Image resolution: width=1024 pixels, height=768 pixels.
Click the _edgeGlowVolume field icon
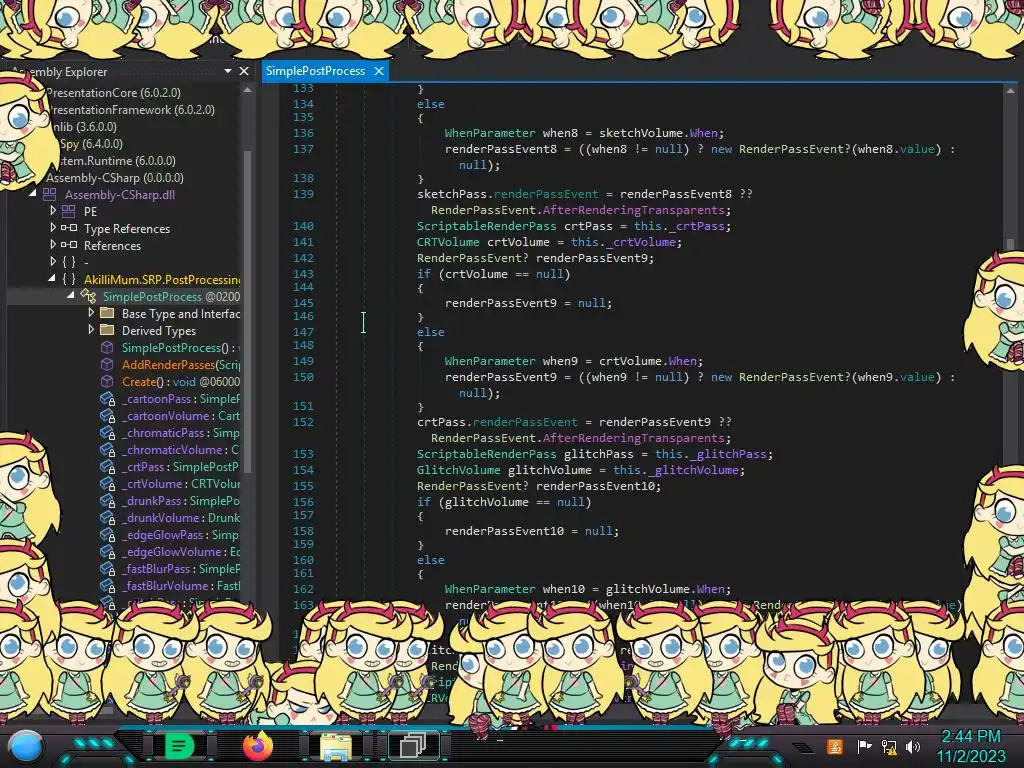[x=108, y=551]
